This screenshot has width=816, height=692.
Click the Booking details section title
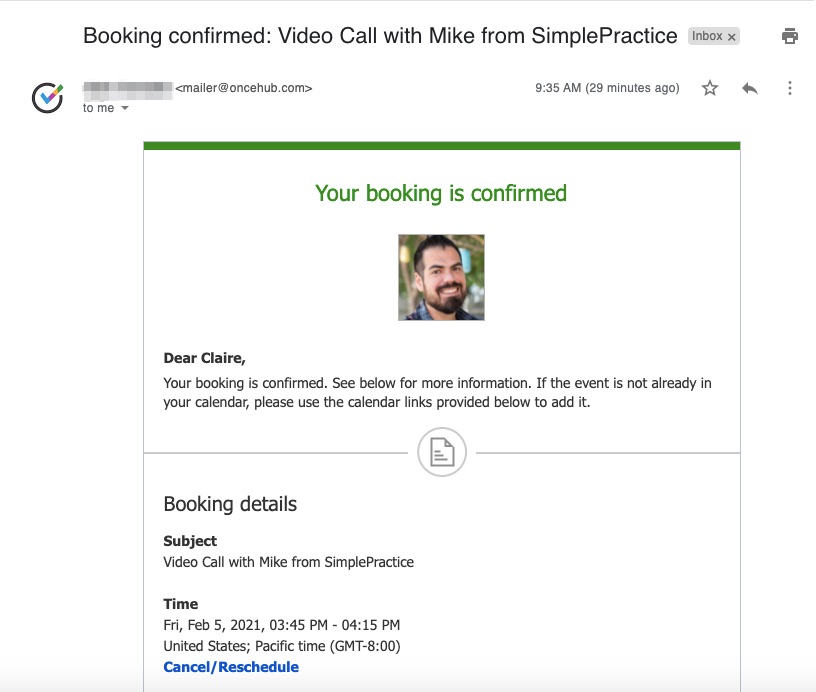click(x=230, y=504)
